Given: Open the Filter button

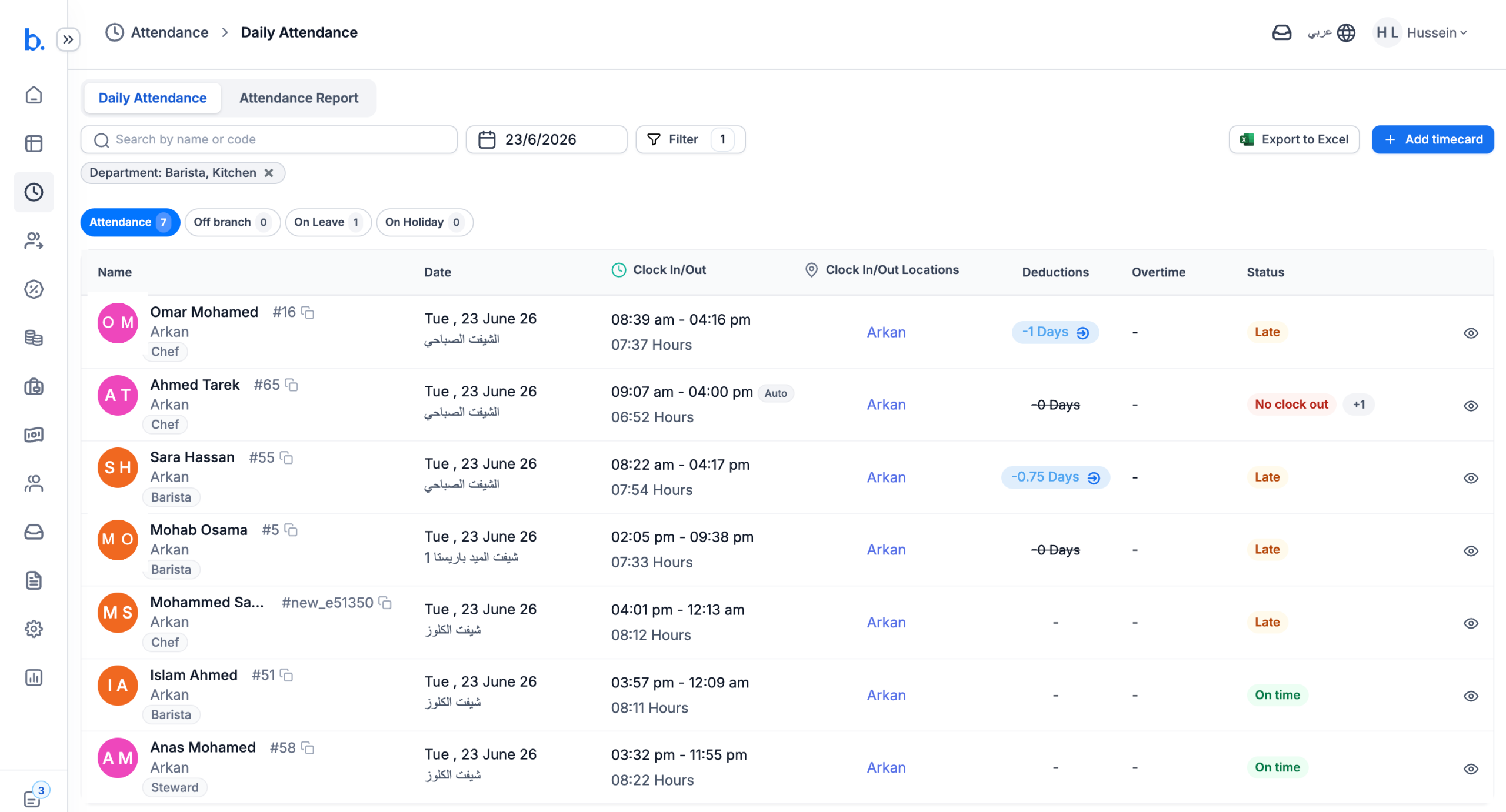Looking at the screenshot, I should (691, 139).
